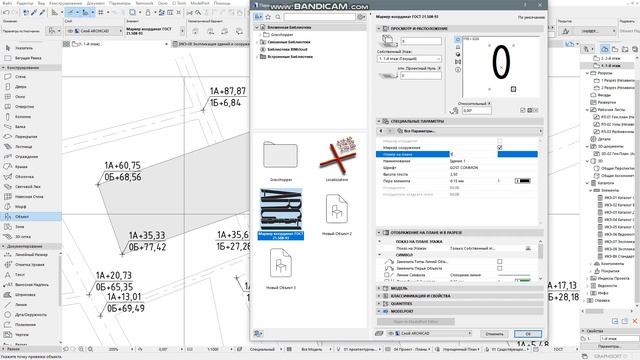This screenshot has width=640, height=360.
Task: Collapse 'Просмотр и расположение' section
Action: (x=379, y=29)
